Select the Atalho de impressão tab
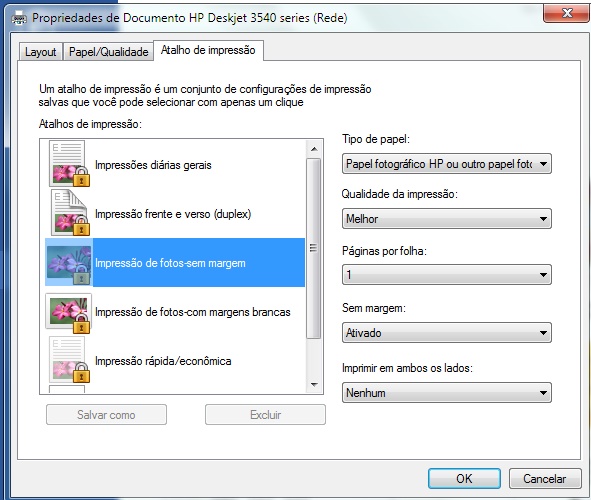The image size is (591, 500). (208, 50)
